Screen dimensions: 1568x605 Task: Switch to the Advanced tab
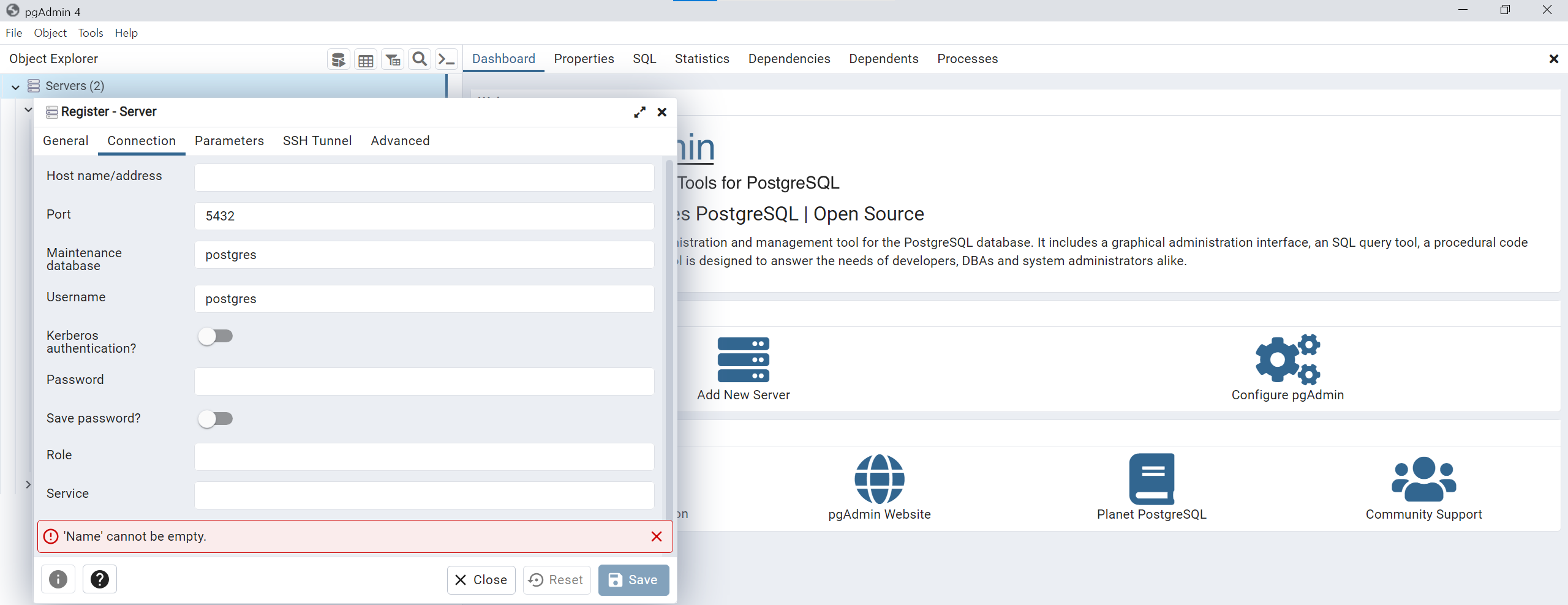coord(400,141)
